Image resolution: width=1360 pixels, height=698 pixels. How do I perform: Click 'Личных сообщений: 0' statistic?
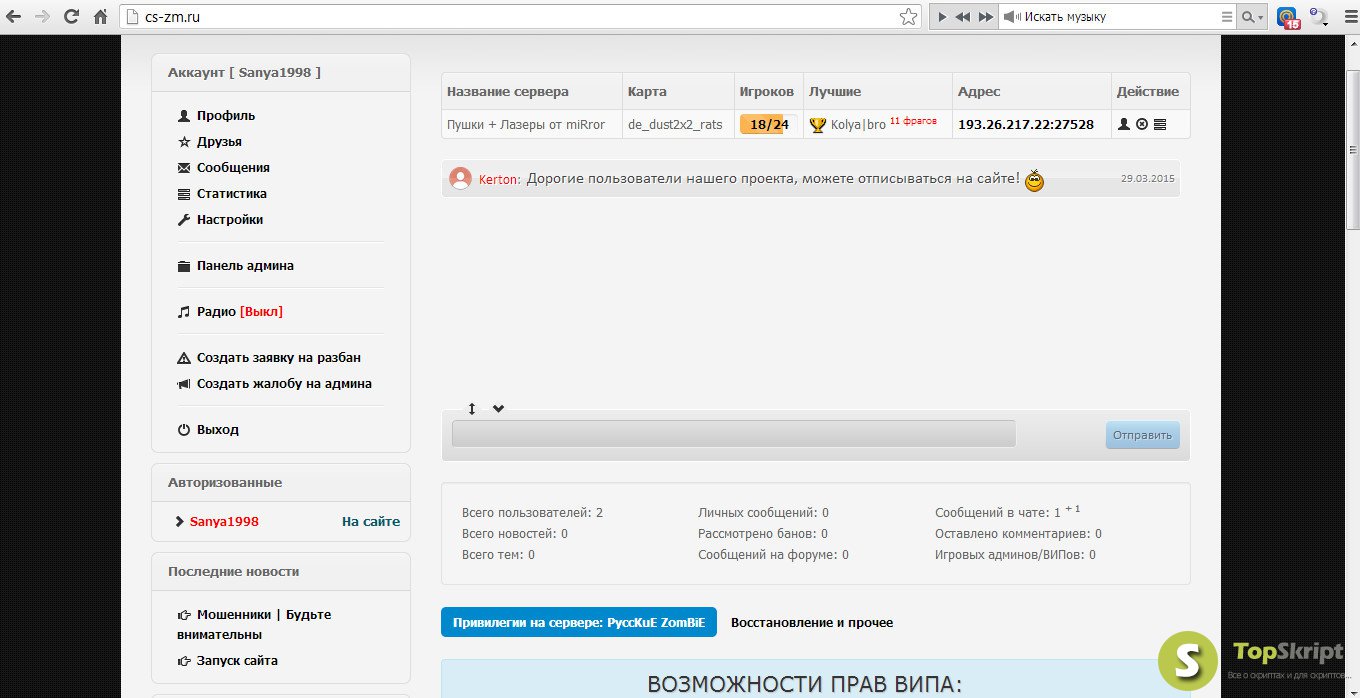763,513
